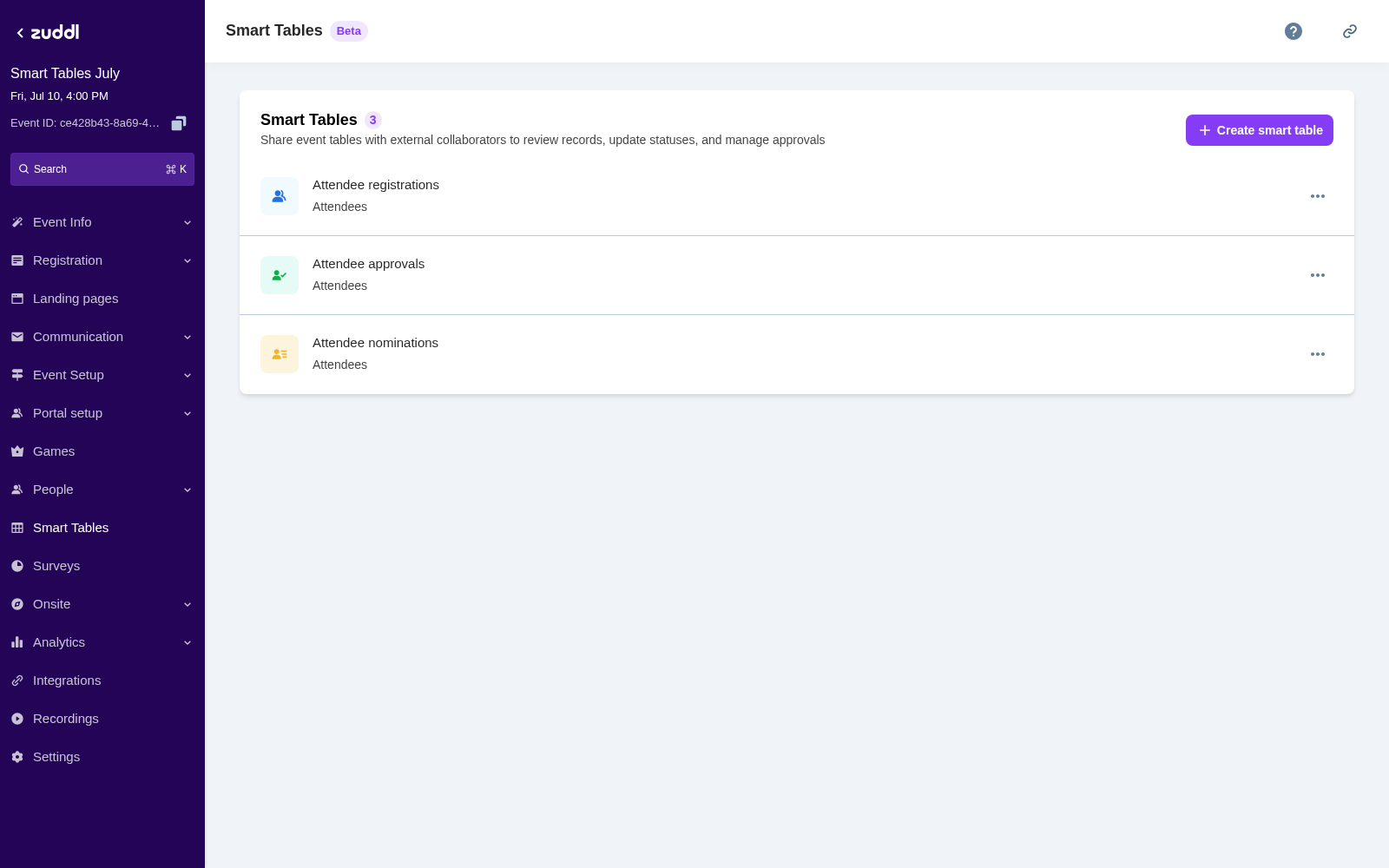This screenshot has height=868, width=1389.
Task: Click the zuddl logo
Action: (x=55, y=32)
